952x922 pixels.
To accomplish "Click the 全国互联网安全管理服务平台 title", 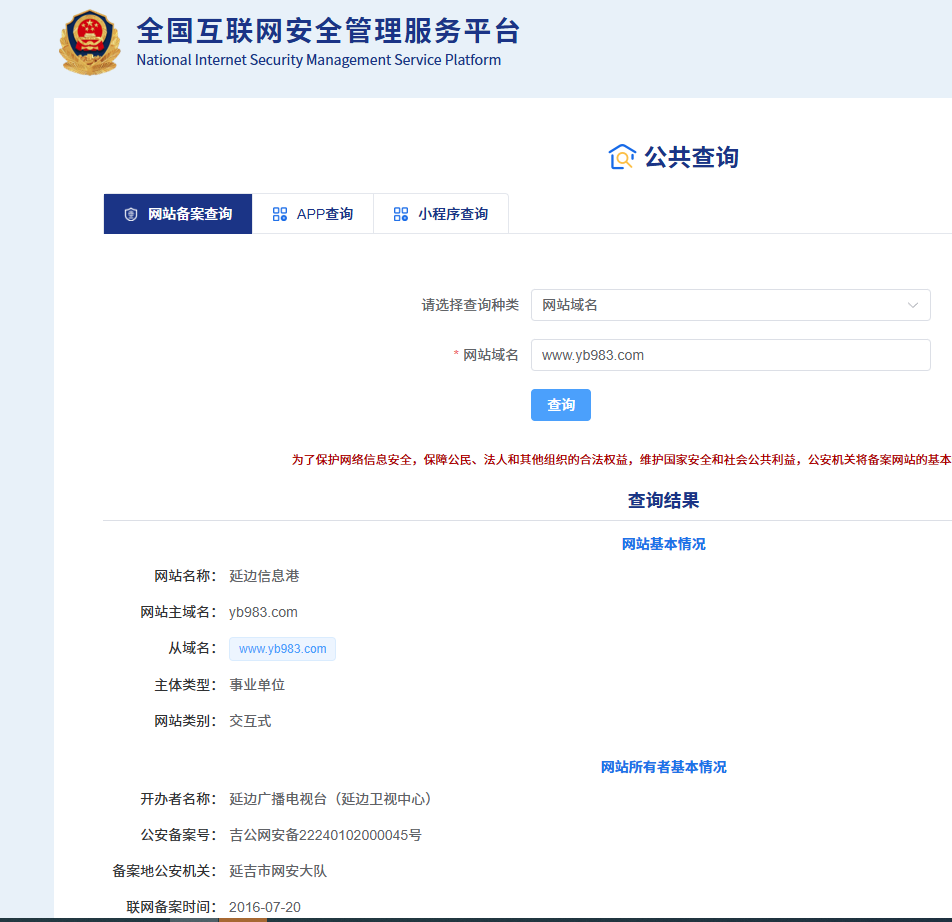I will 328,31.
